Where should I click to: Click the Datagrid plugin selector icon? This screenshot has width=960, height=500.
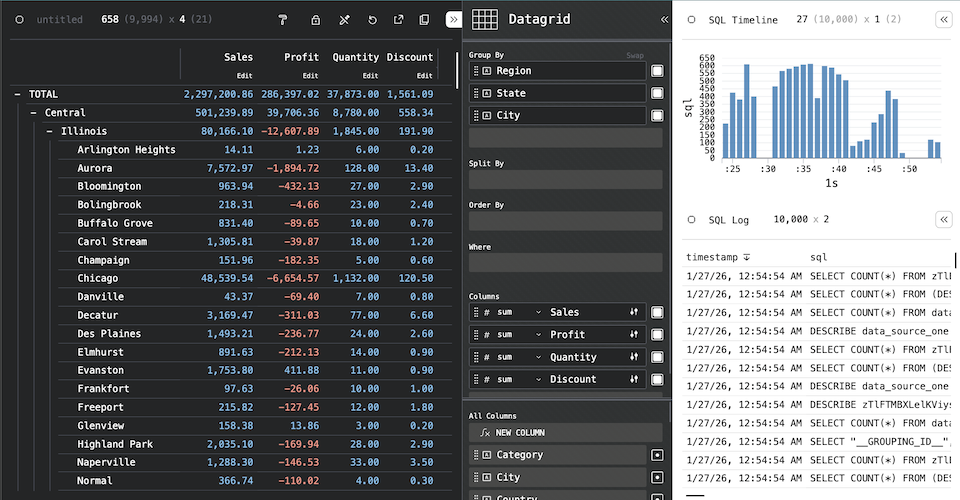(485, 19)
